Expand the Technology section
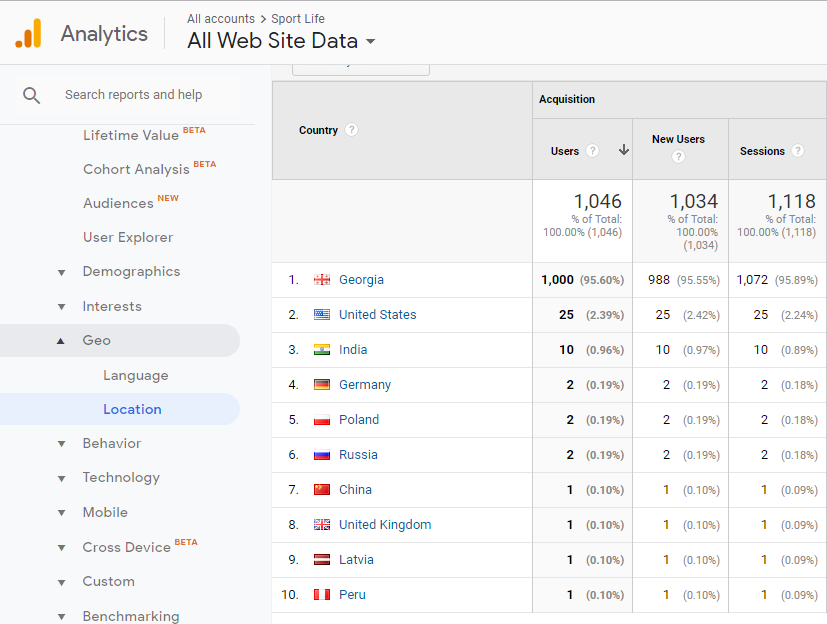Screen dimensions: 827x624 click(121, 478)
